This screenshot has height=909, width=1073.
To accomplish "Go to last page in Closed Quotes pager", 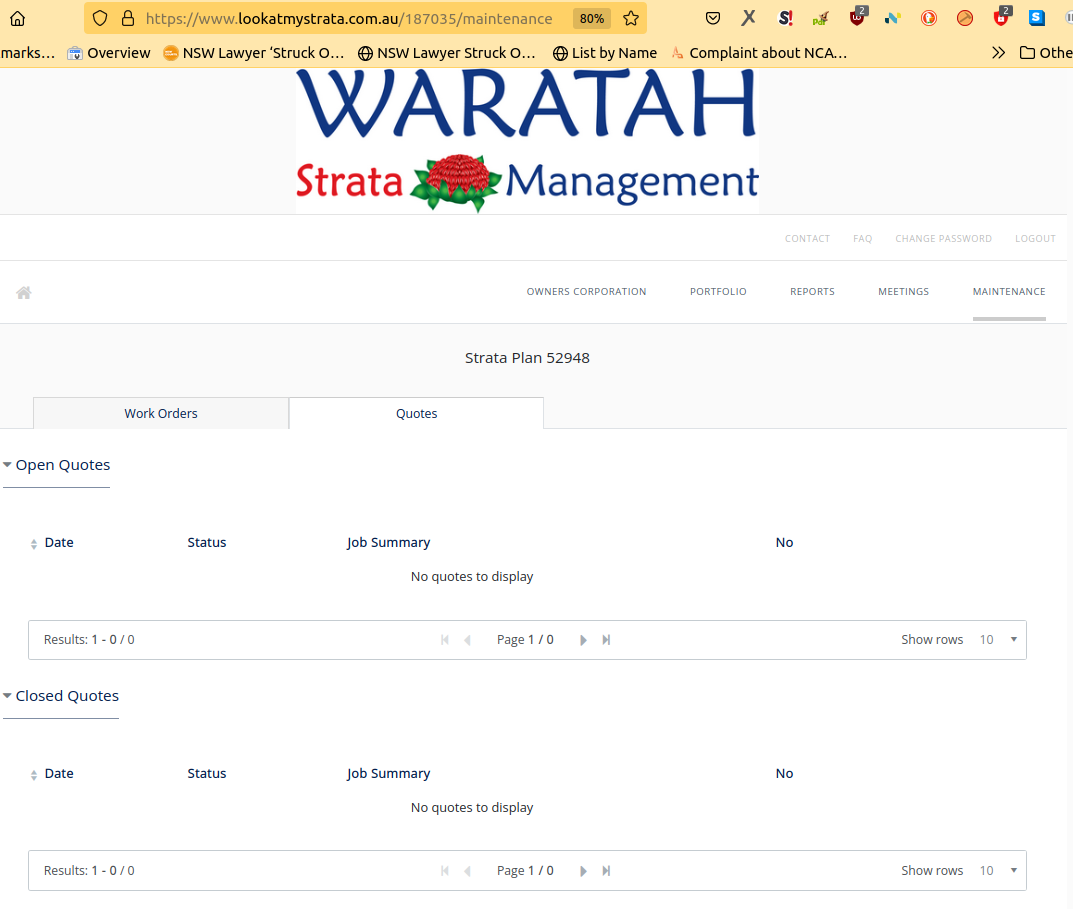I will tap(606, 871).
